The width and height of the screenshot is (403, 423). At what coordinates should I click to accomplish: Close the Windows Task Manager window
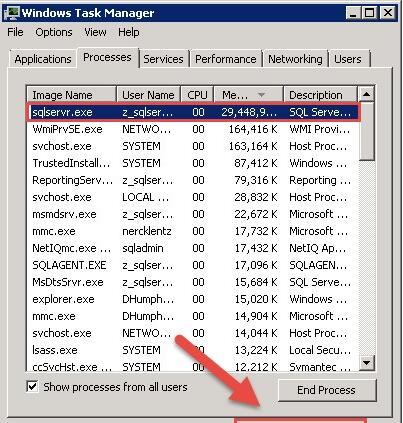tap(387, 13)
